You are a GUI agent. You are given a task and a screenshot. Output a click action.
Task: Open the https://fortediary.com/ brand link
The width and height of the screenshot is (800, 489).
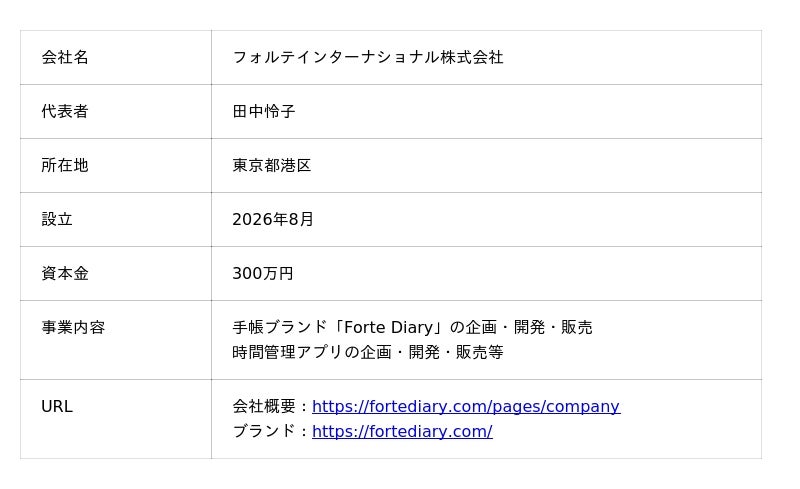click(x=402, y=431)
